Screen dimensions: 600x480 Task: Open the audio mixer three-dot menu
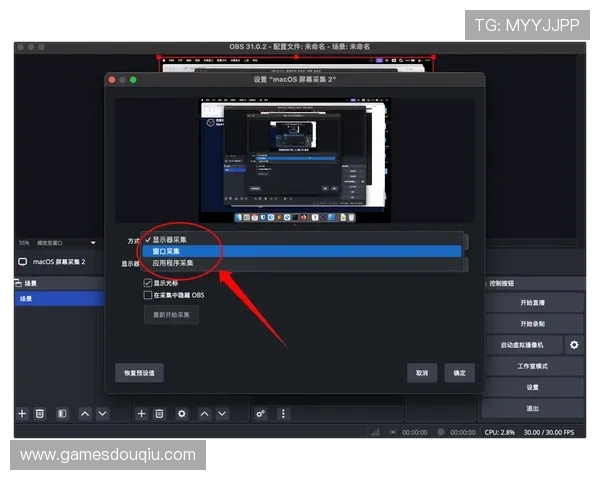point(283,413)
